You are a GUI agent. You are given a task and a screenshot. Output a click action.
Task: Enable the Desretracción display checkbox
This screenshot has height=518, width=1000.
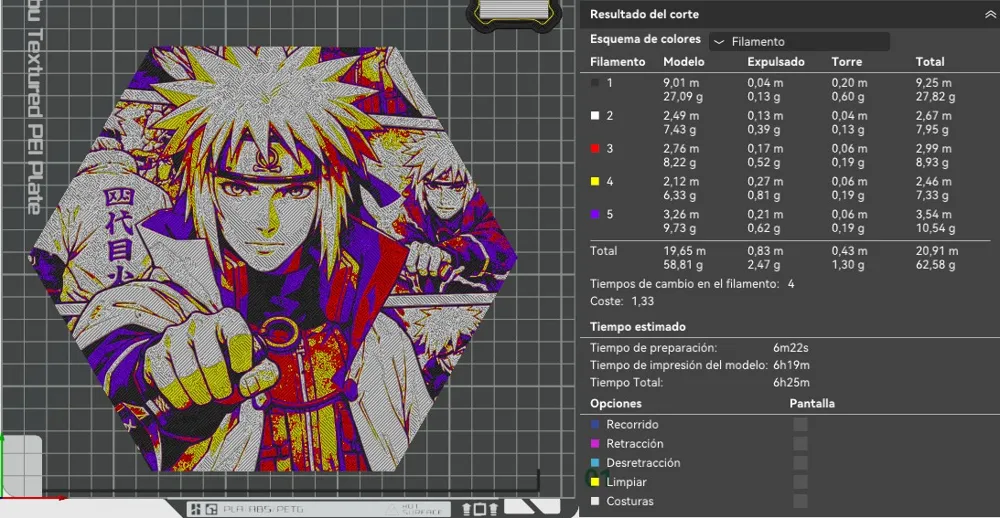tap(800, 462)
